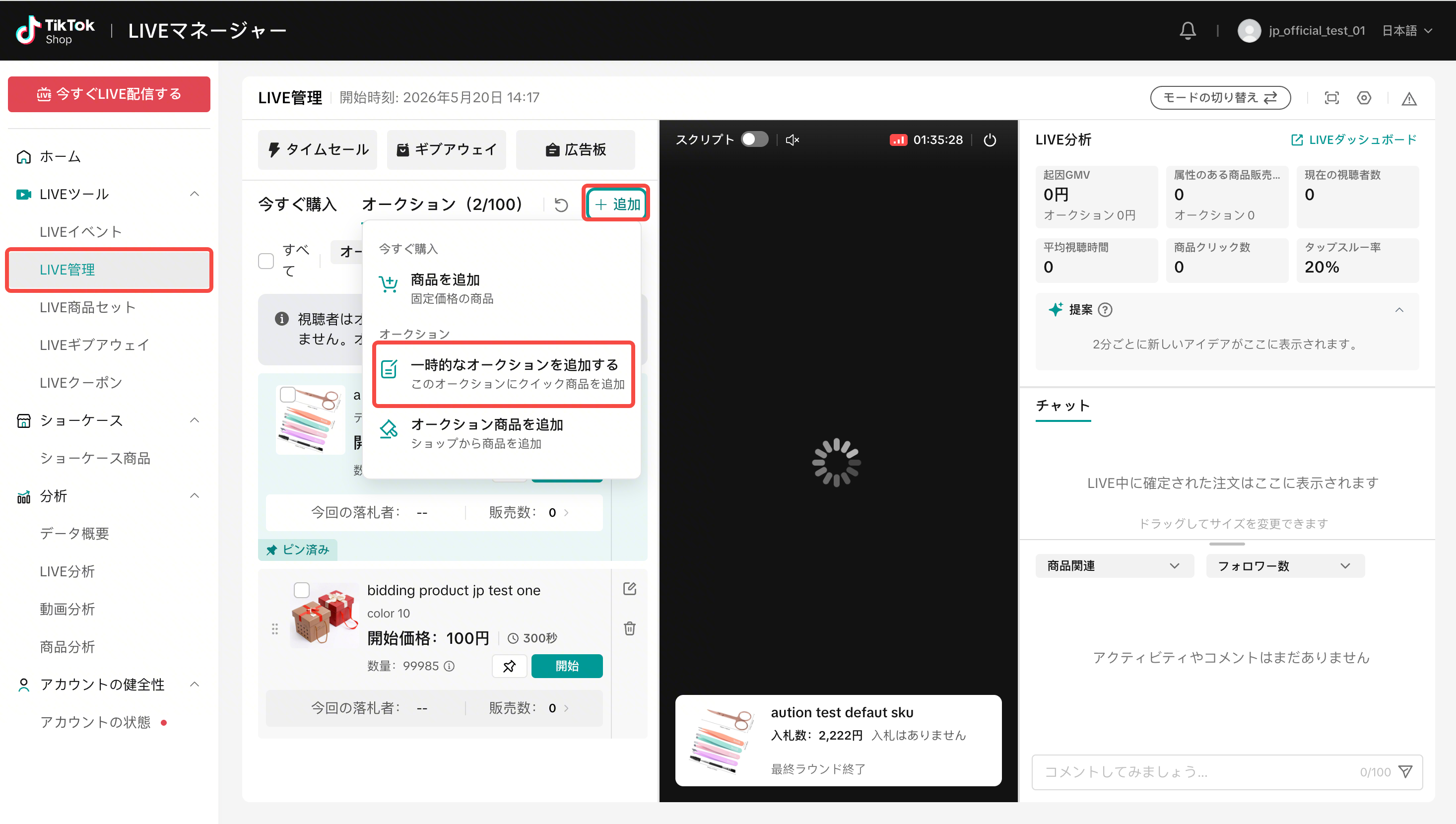Open the 日本語 language dropdown

[x=1407, y=31]
